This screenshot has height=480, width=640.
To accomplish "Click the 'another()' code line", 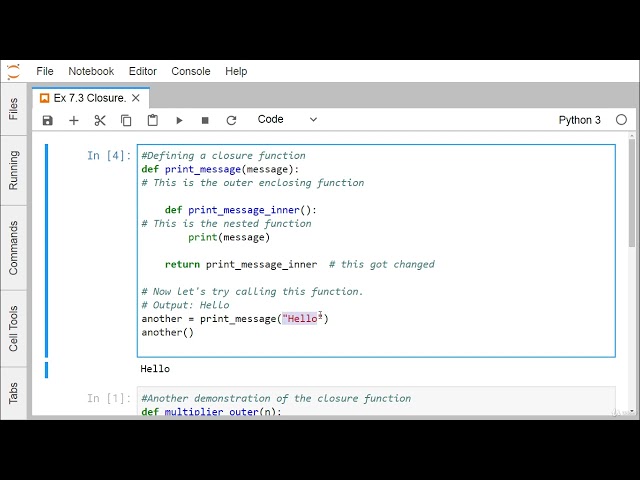I will [168, 332].
